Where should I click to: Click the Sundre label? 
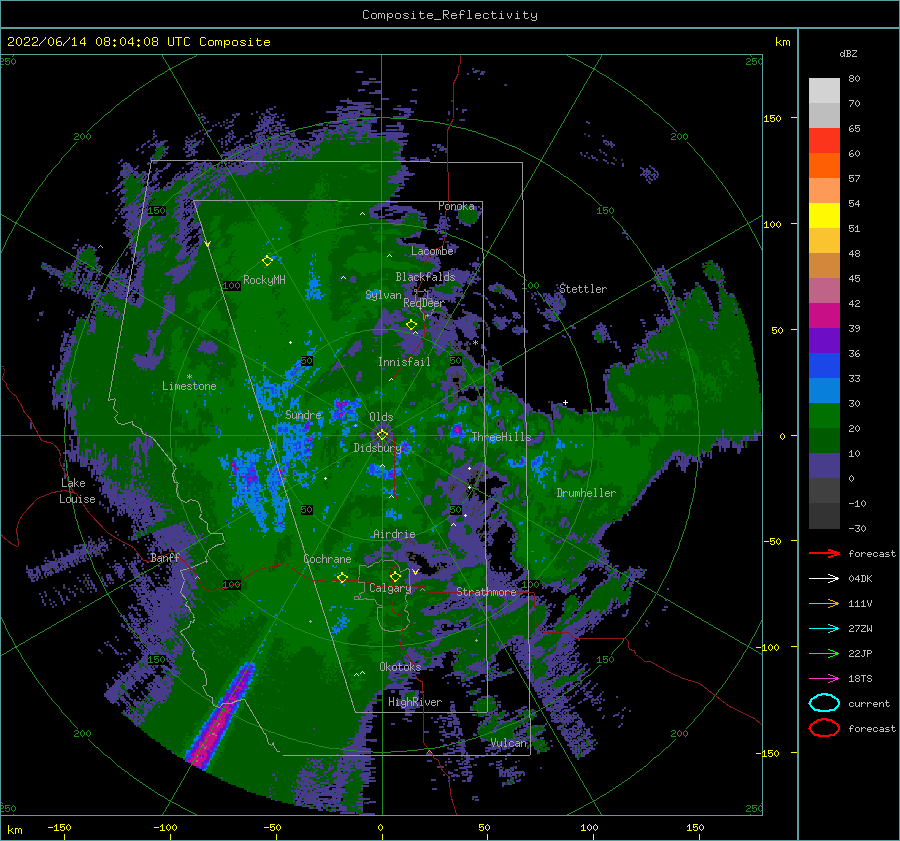[x=303, y=415]
